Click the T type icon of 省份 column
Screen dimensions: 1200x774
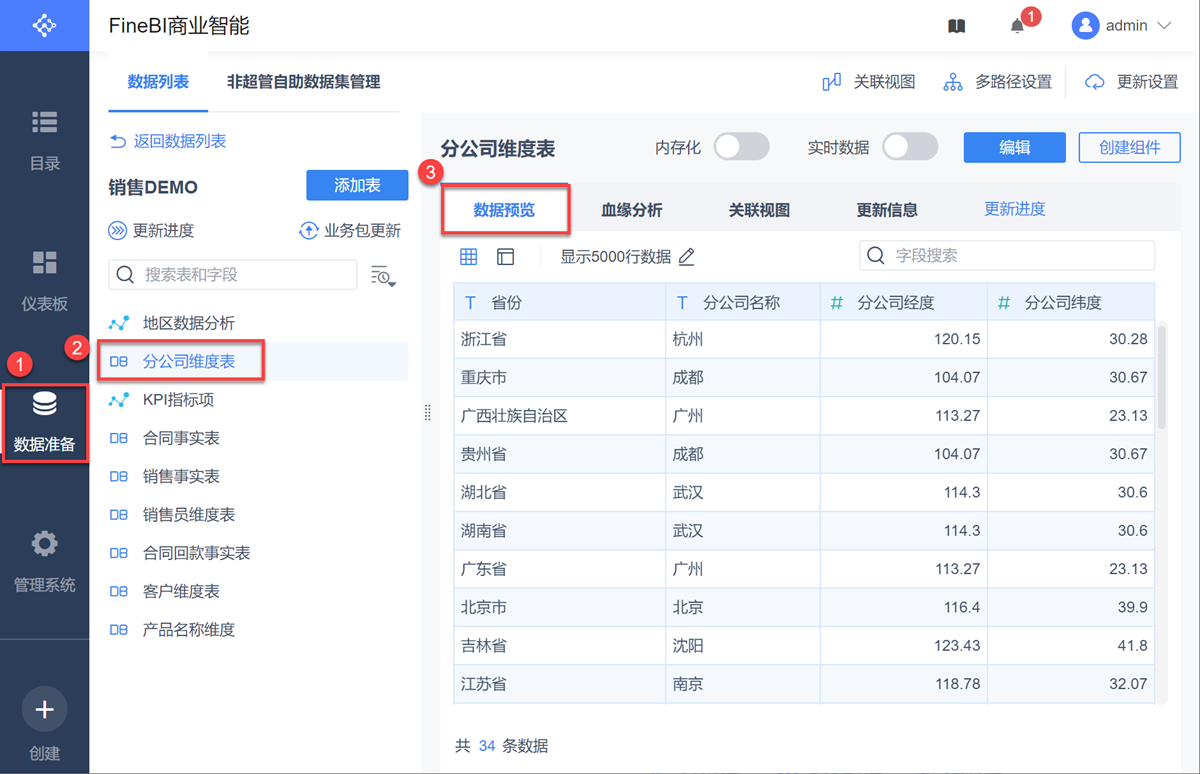pos(470,302)
